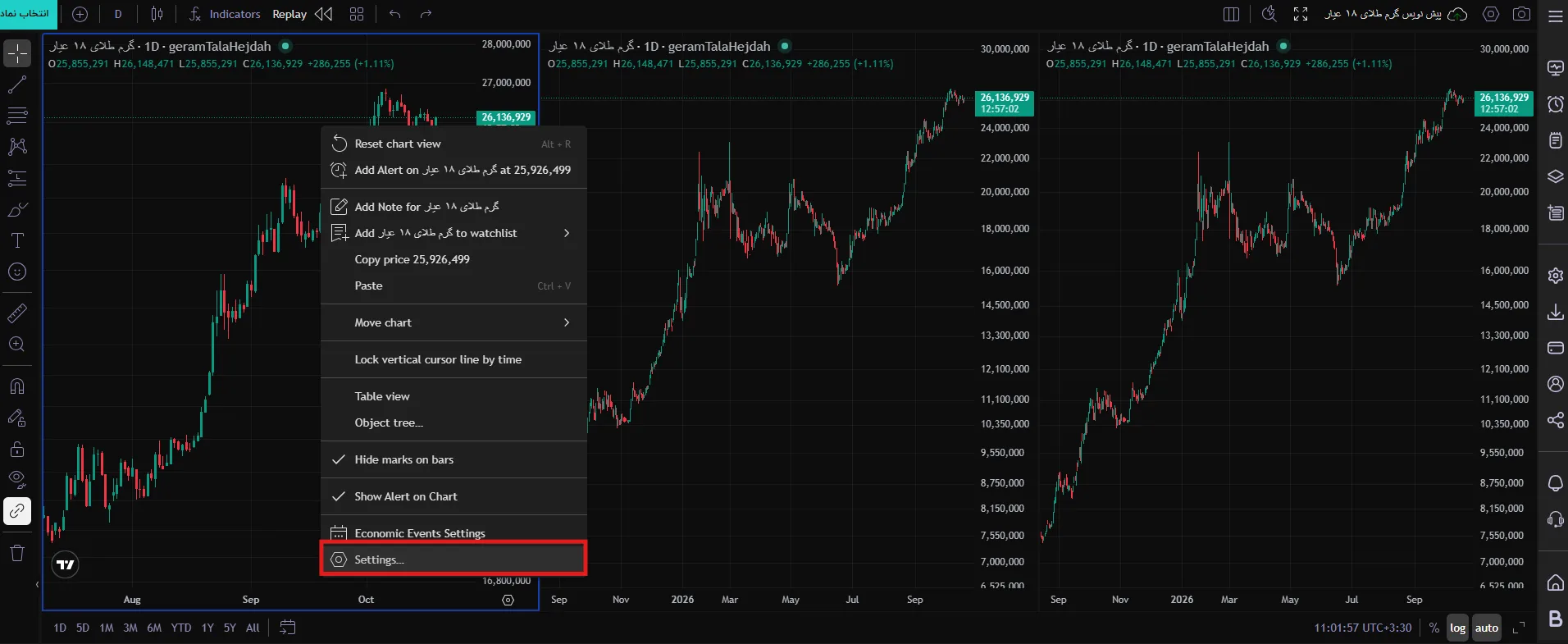Toggle magnet mode in the left toolbar
The width and height of the screenshot is (1568, 644).
[17, 386]
